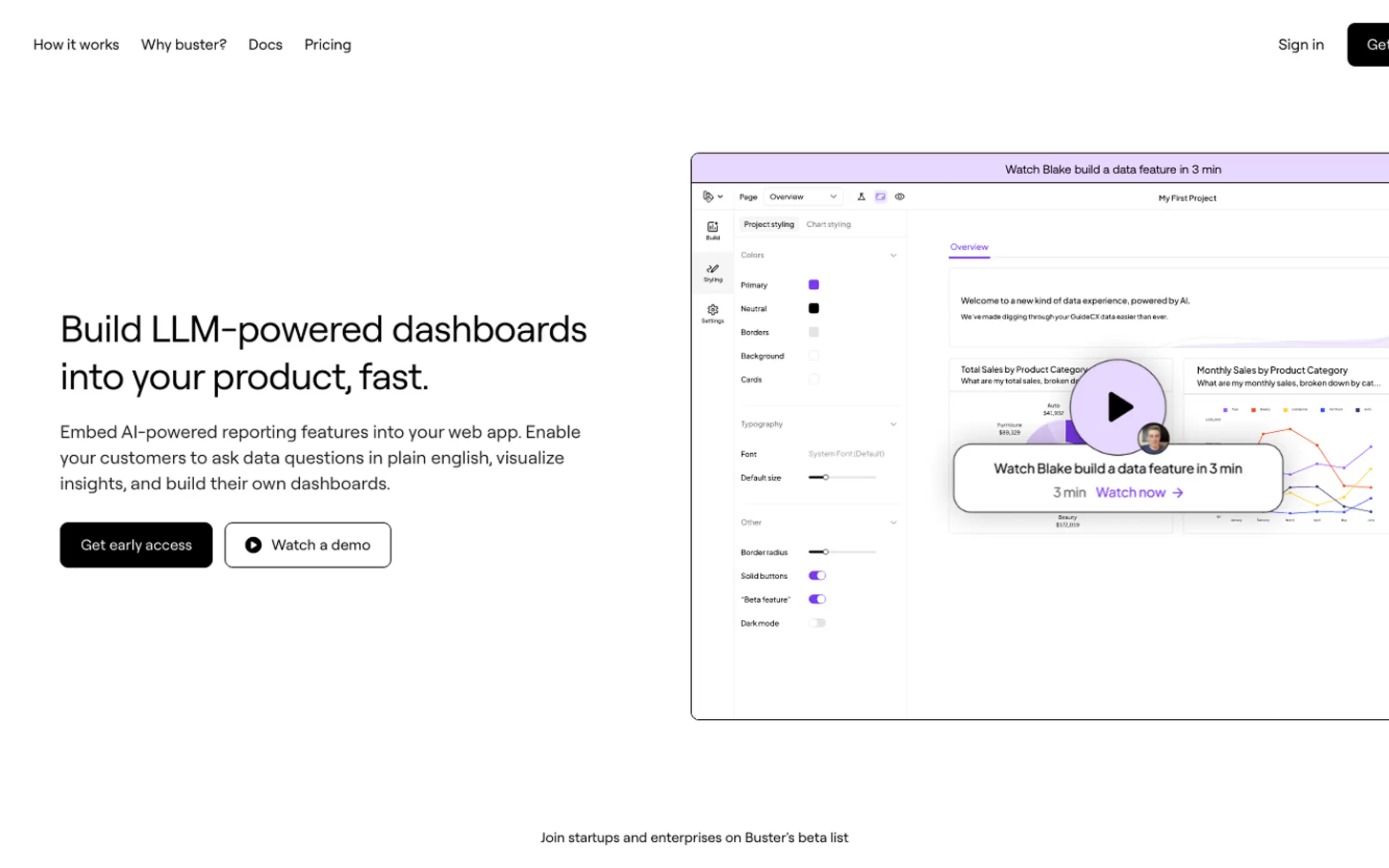The height and width of the screenshot is (868, 1389).
Task: Open the Pricing nav link
Action: coord(328,45)
